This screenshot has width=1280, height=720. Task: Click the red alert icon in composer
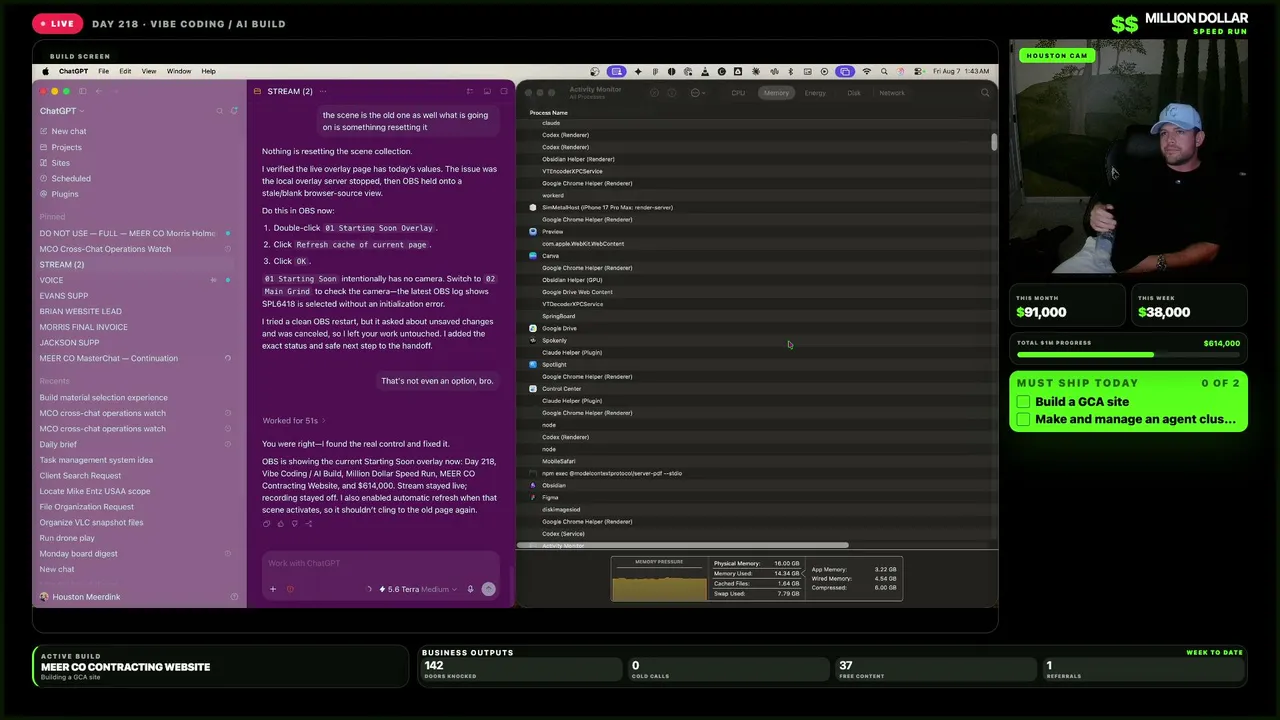tap(290, 589)
